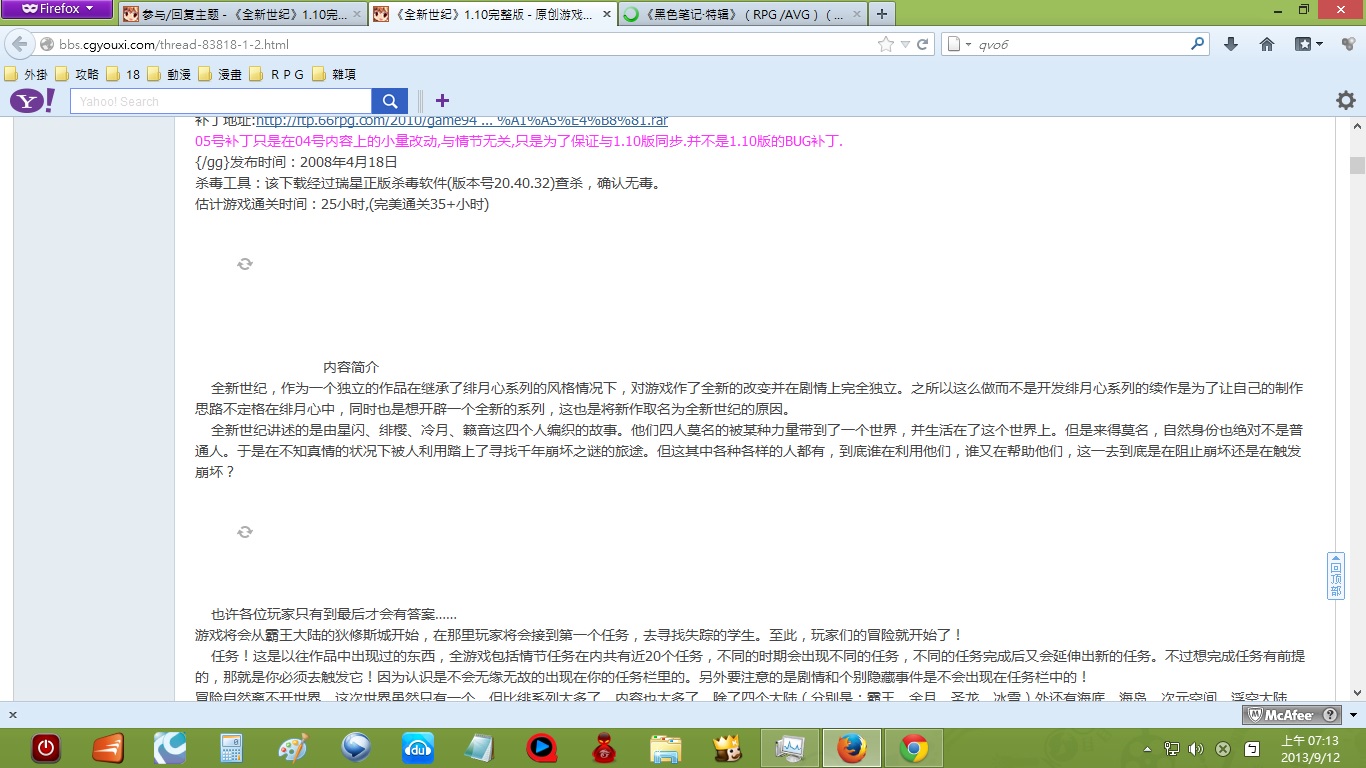
Task: Click the Yahoo search magnifier button
Action: click(x=390, y=101)
